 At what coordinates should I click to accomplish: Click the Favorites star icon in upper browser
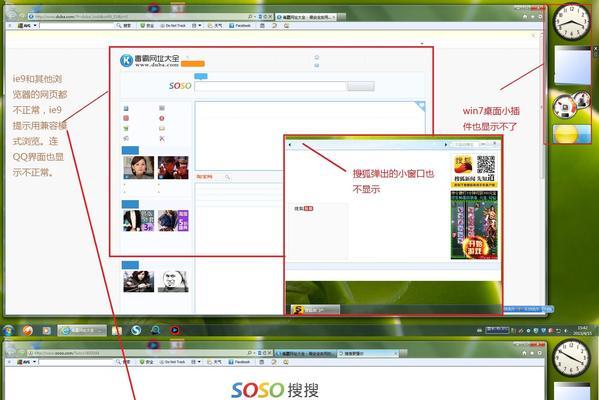[533, 17]
